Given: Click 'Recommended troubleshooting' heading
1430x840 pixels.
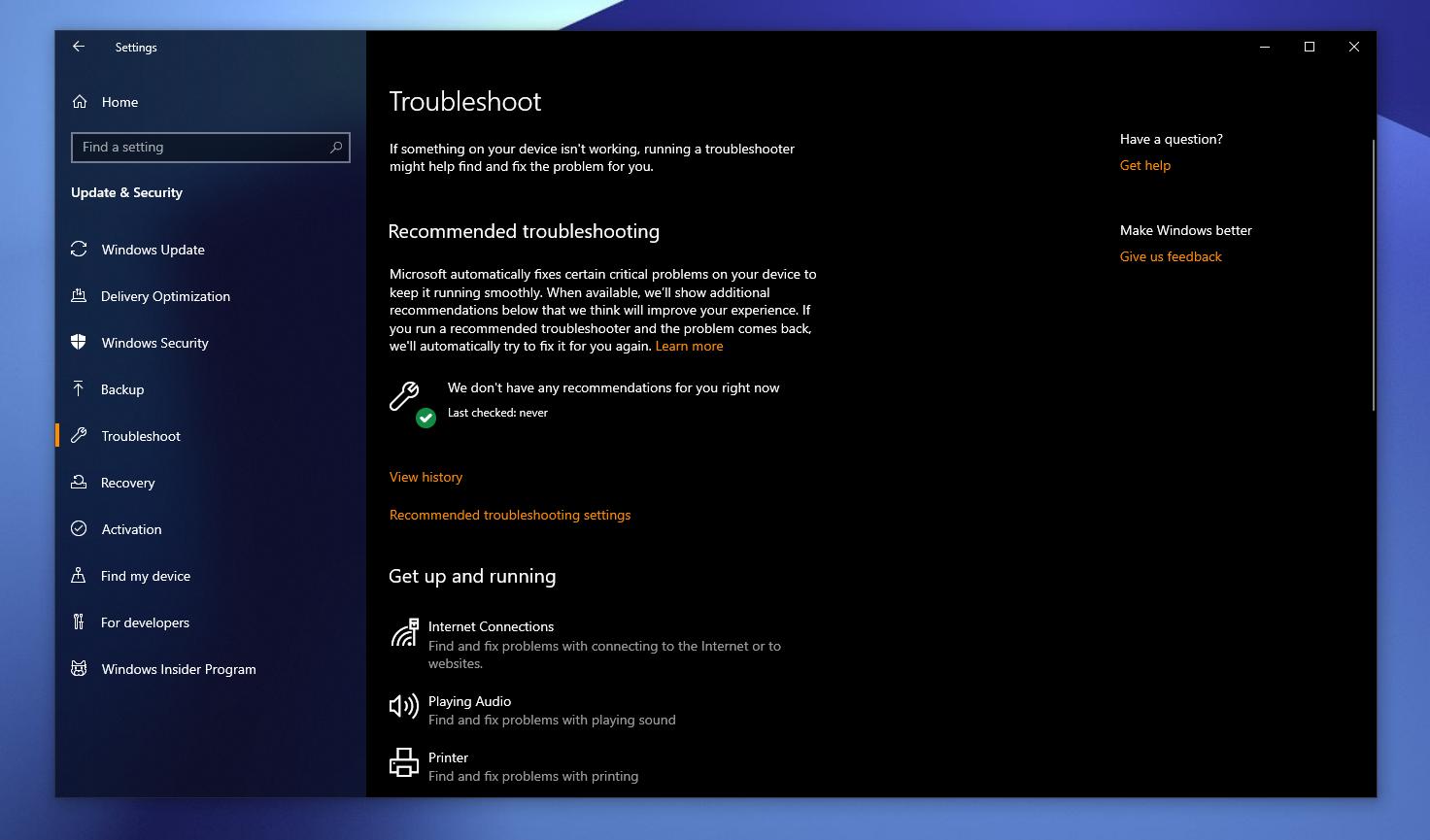Looking at the screenshot, I should point(524,231).
